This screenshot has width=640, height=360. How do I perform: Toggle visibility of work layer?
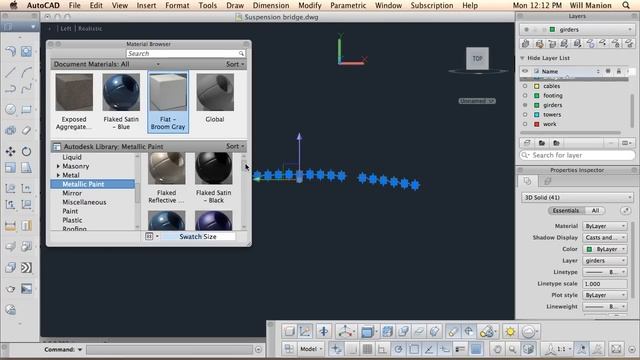click(x=525, y=124)
